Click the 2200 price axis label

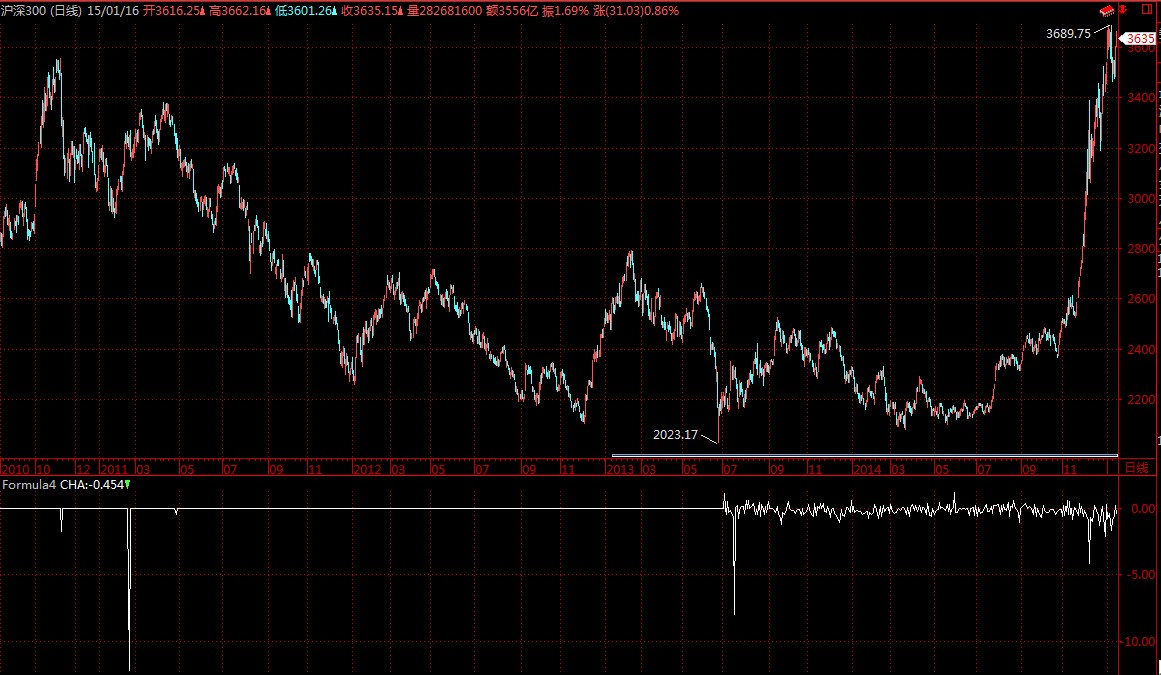[1141, 400]
